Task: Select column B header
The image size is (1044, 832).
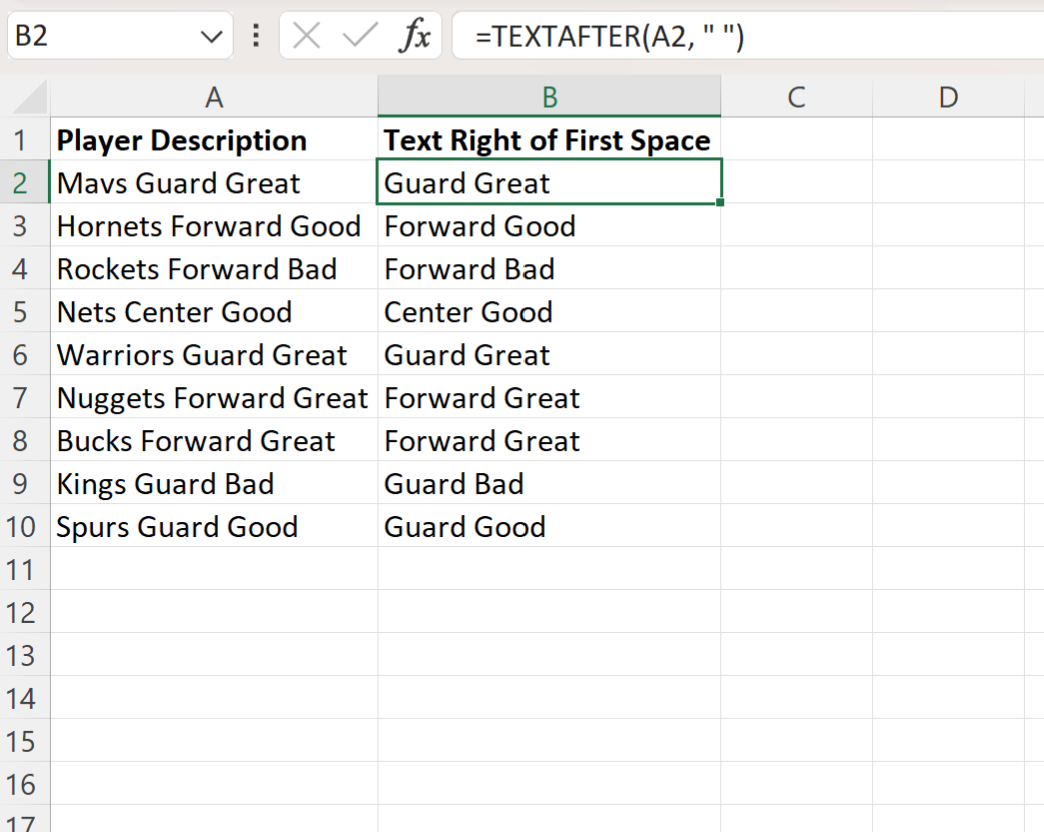Action: click(549, 96)
